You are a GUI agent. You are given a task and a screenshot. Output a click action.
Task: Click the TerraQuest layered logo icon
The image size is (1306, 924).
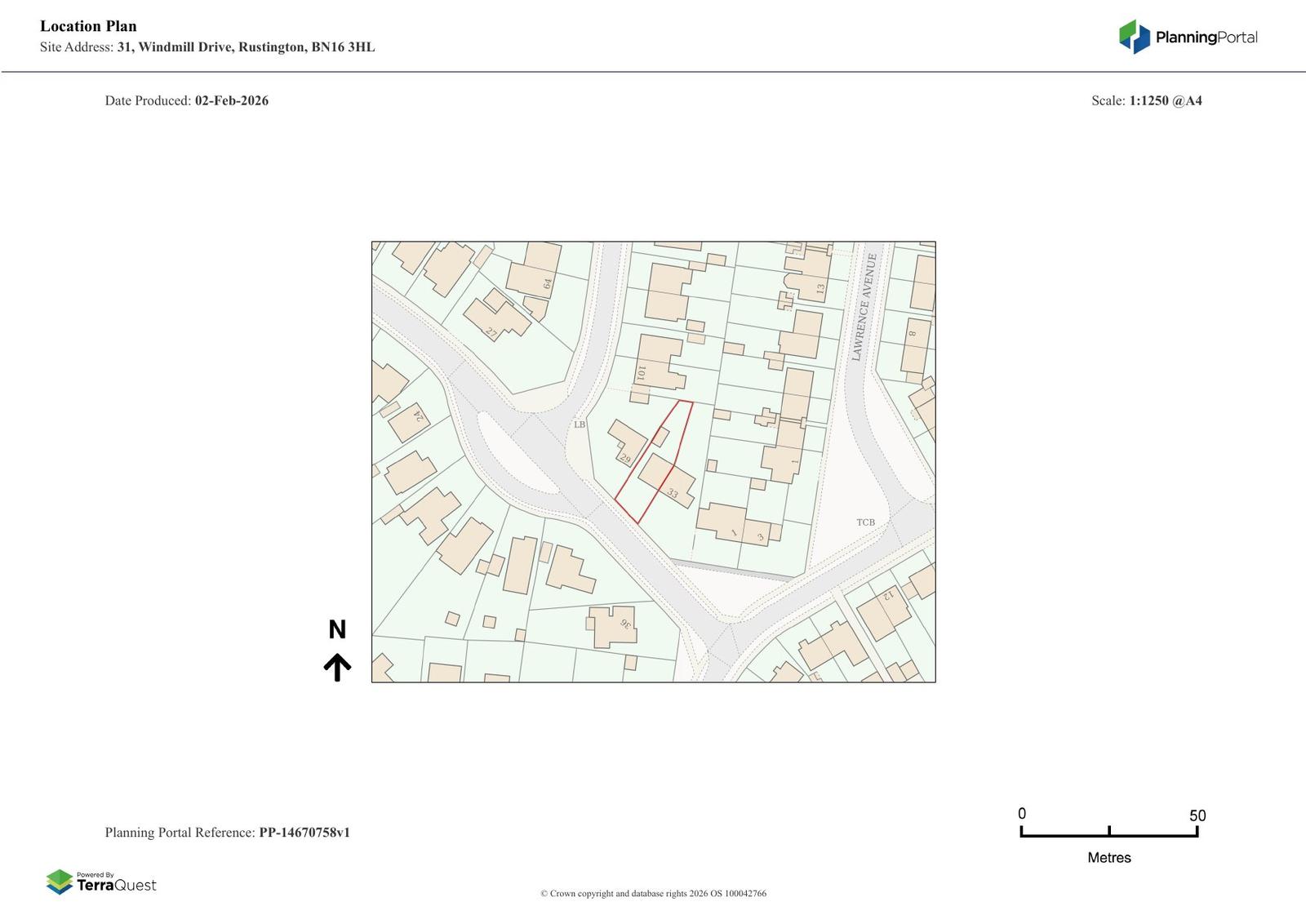tap(60, 882)
